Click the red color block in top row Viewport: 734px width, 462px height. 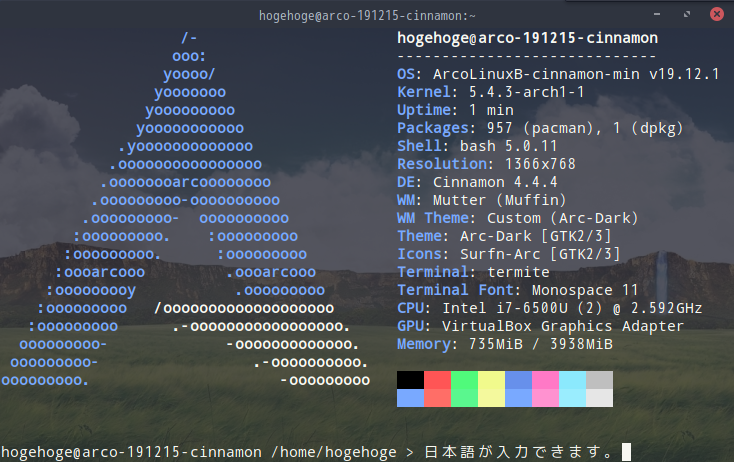[438, 380]
